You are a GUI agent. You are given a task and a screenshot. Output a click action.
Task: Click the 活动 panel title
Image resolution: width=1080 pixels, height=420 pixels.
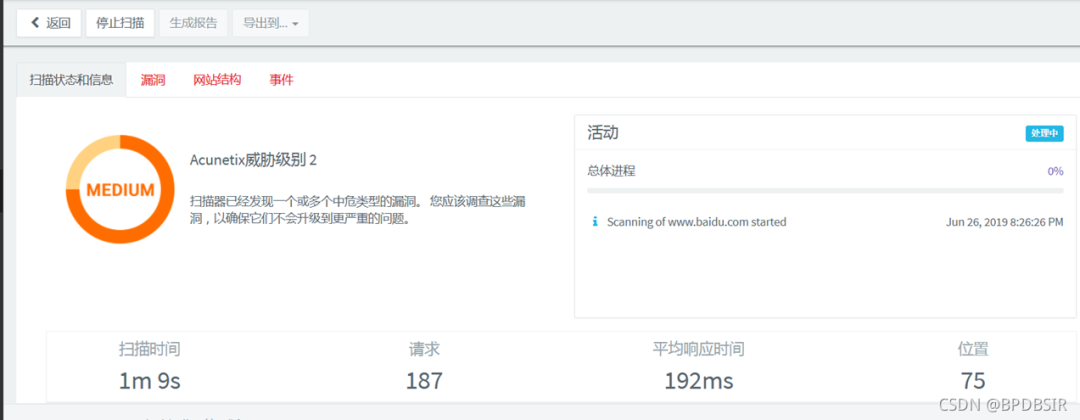tap(603, 133)
